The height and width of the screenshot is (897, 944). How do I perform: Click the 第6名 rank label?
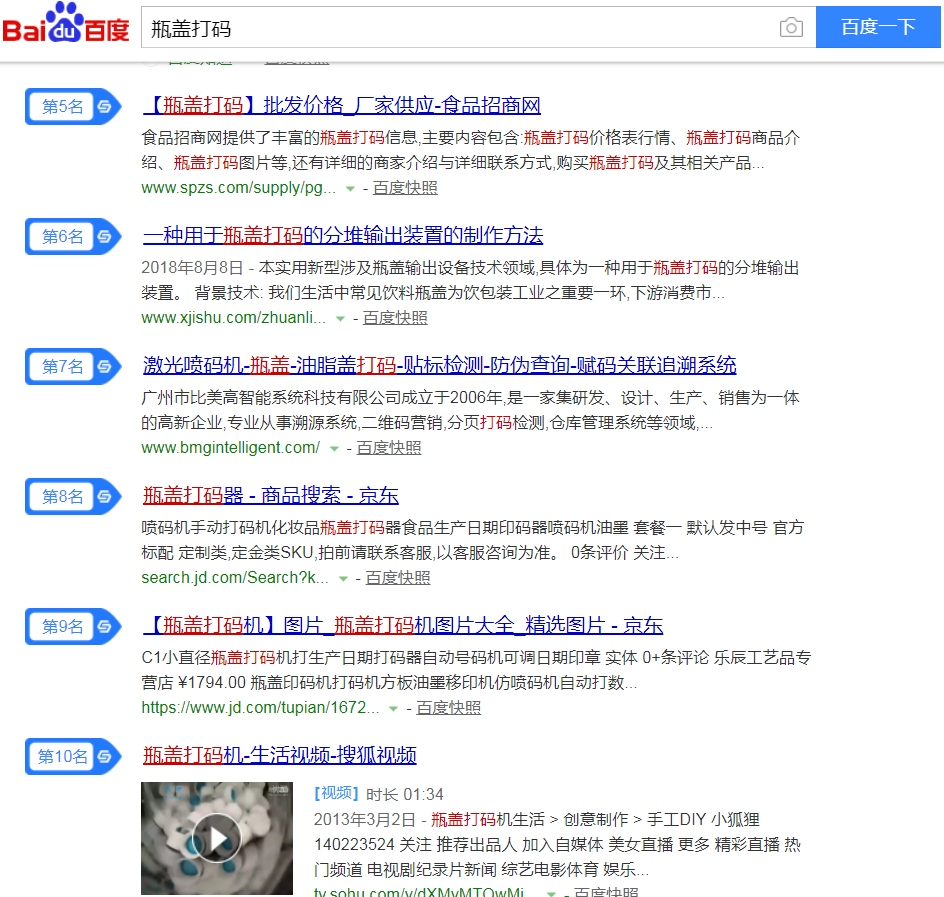pyautogui.click(x=63, y=237)
